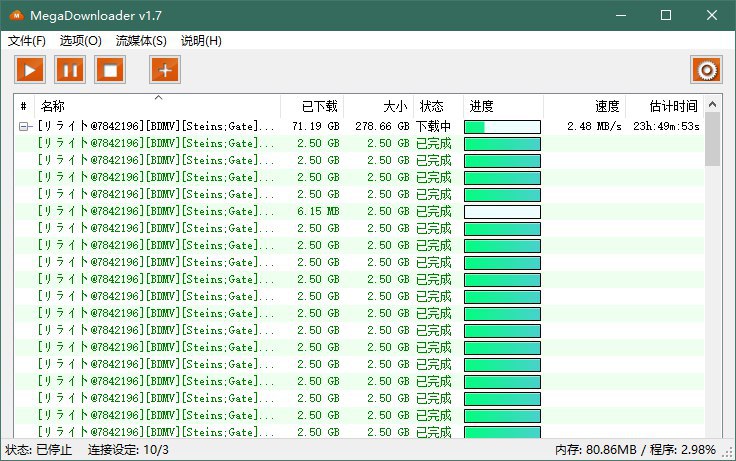
Task: Click the 2.48 MB/s speed value
Action: pyautogui.click(x=594, y=126)
